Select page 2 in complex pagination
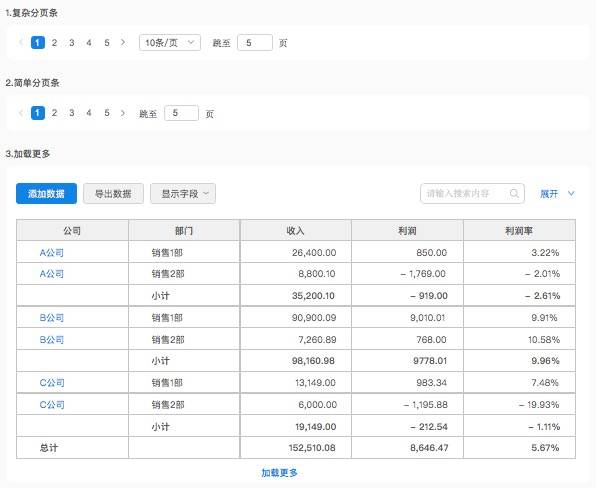Viewport: 596px width, 488px height. coord(54,43)
